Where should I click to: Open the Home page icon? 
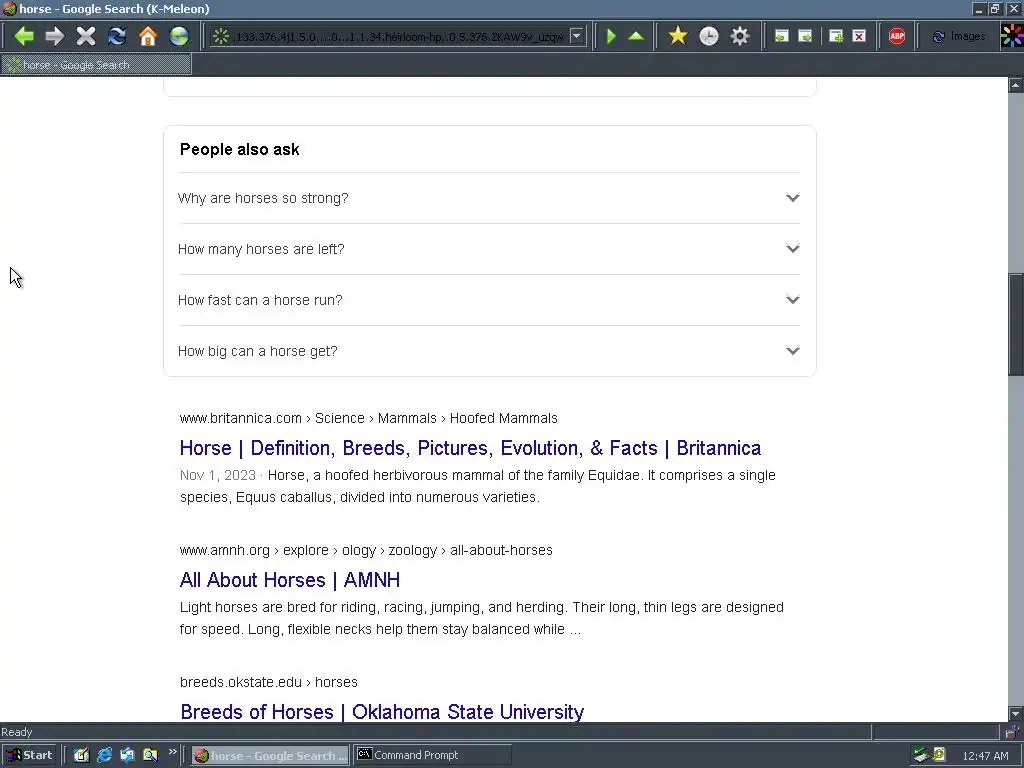click(x=148, y=36)
